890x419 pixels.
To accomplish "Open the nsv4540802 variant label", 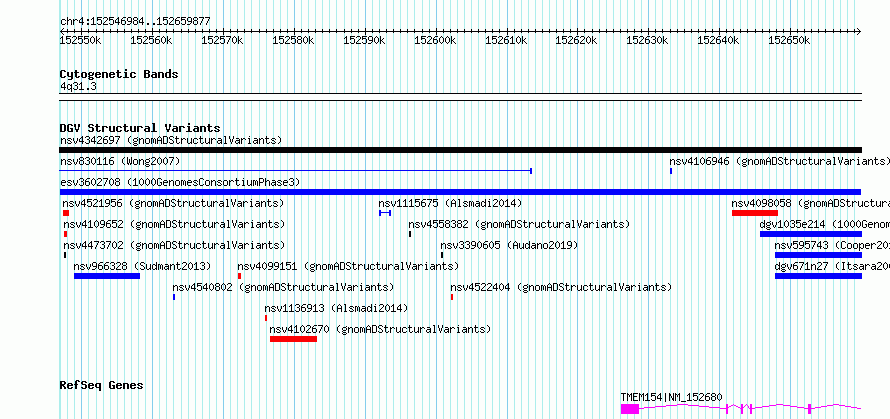I will 283,287.
